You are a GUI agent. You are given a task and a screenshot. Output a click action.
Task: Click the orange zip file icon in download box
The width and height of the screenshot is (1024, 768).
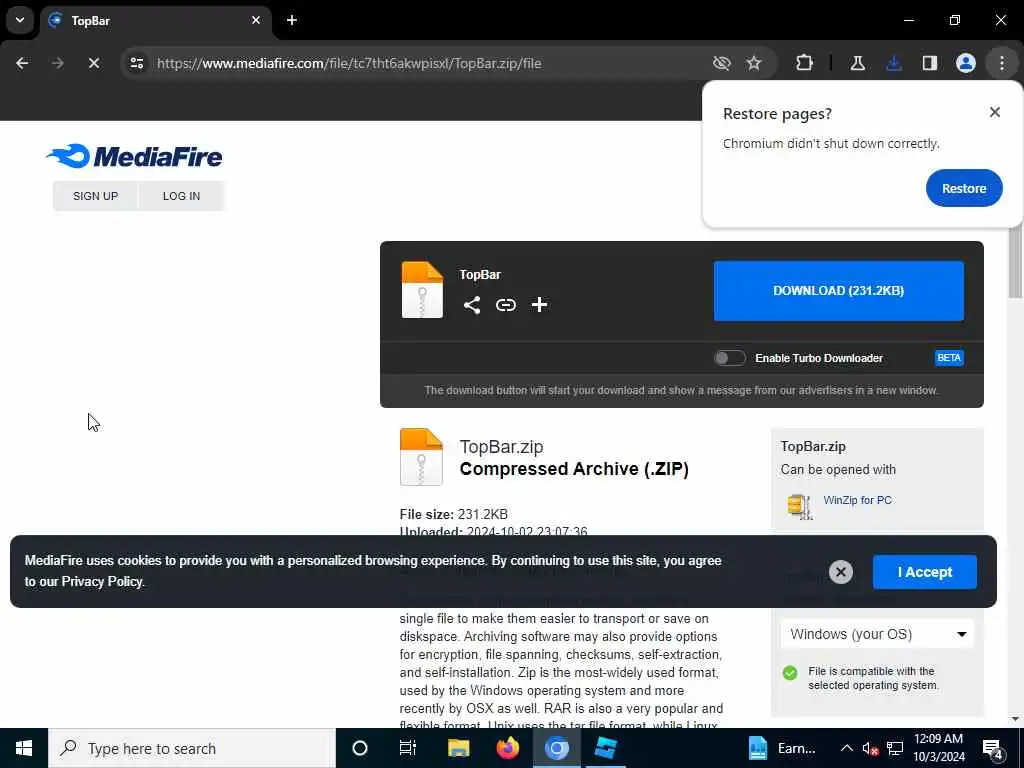[422, 290]
